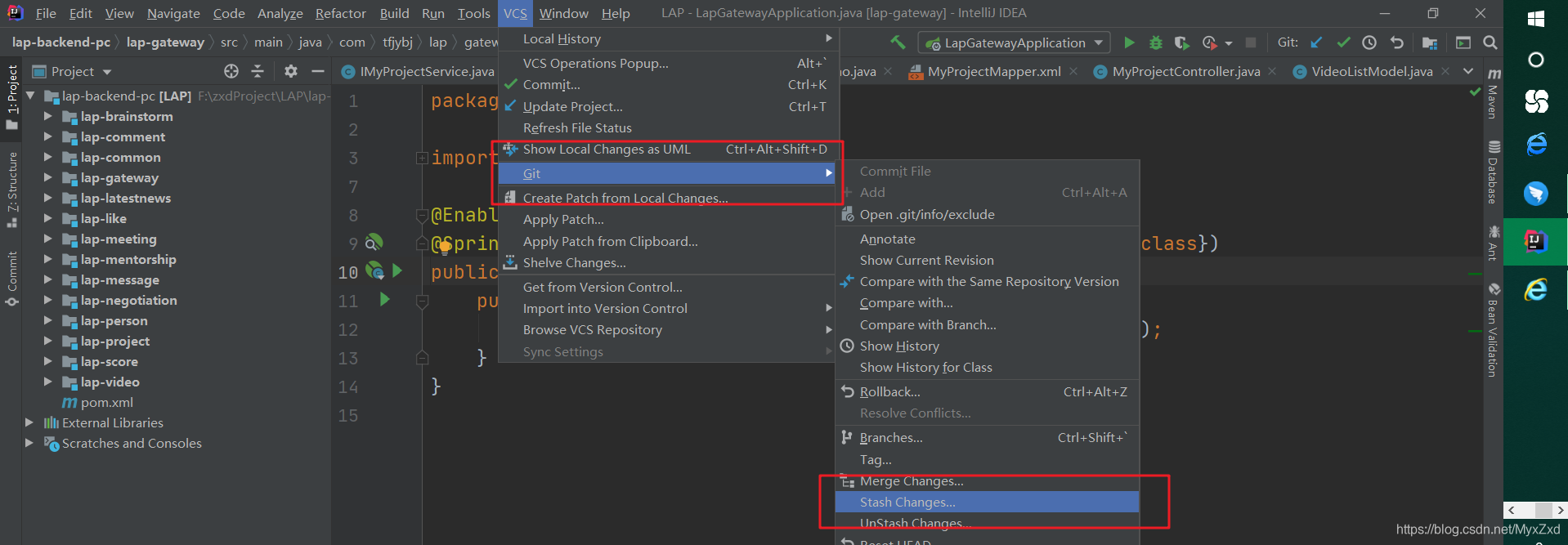1568x545 pixels.
Task: Click the Windows Start button
Action: tap(1535, 18)
